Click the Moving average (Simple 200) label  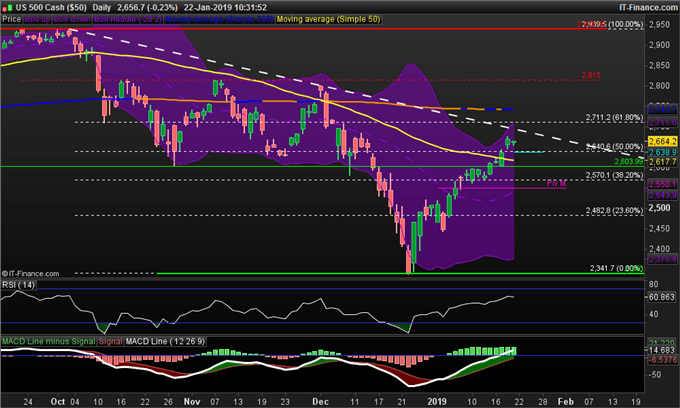(219, 19)
